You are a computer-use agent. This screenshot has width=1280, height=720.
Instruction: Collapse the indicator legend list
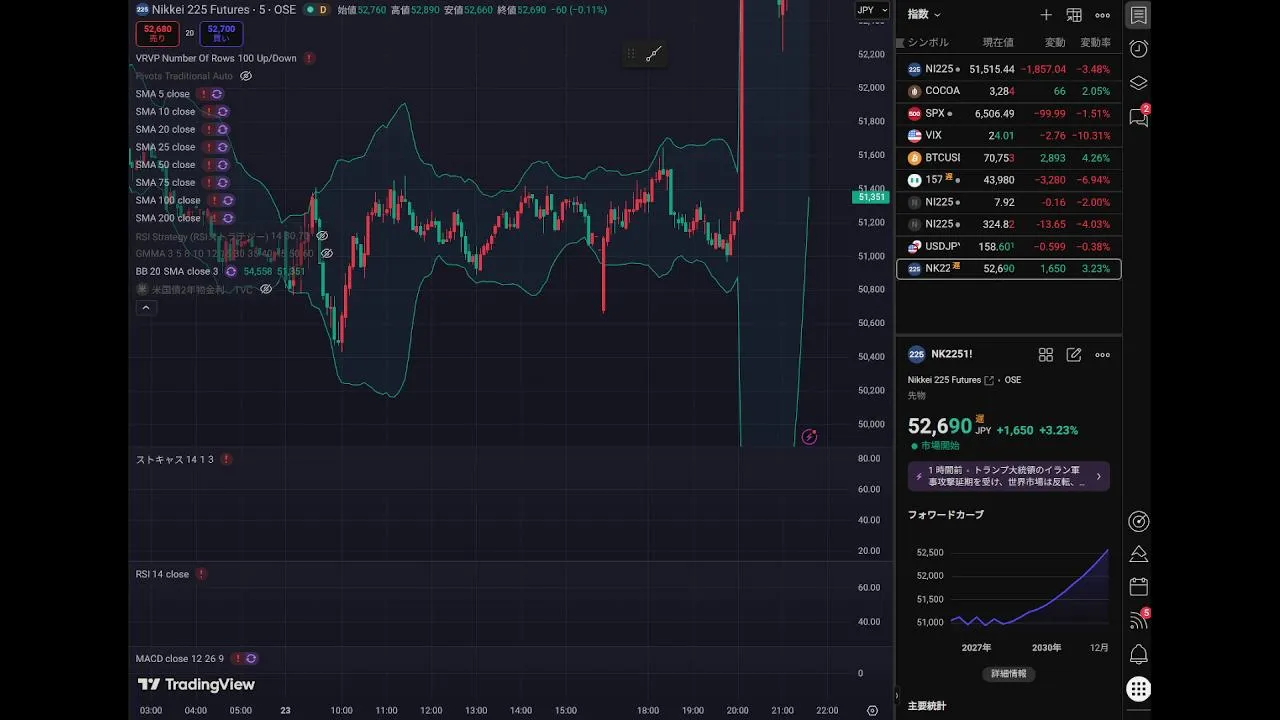pos(146,308)
